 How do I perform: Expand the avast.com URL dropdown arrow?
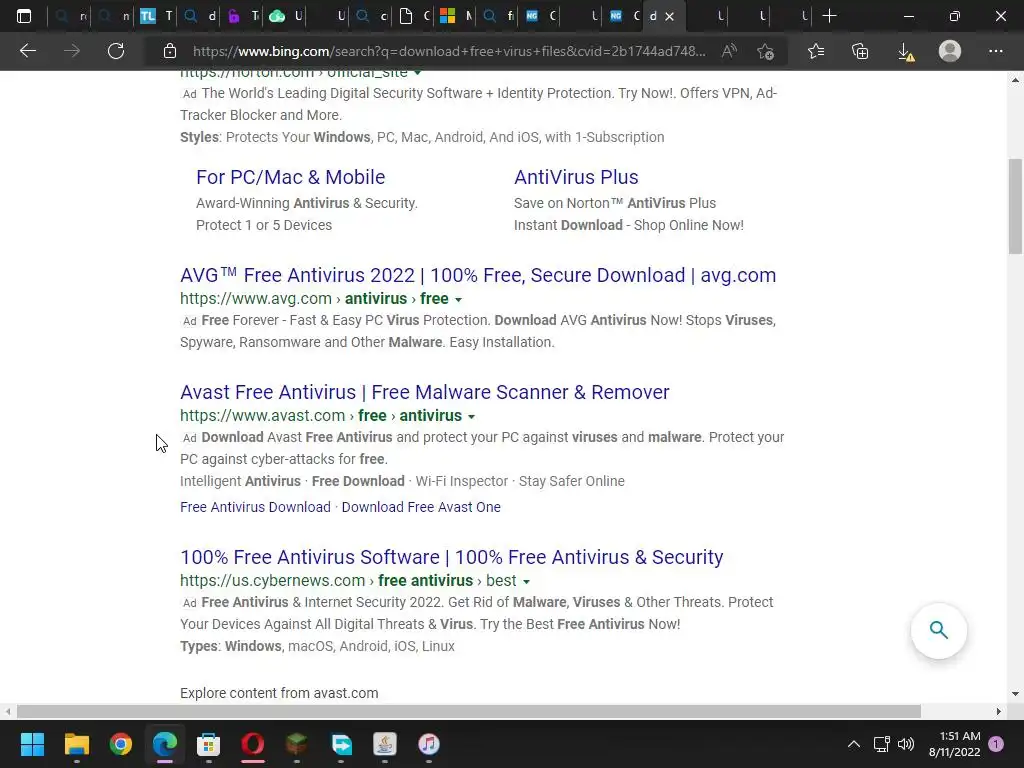(x=472, y=417)
